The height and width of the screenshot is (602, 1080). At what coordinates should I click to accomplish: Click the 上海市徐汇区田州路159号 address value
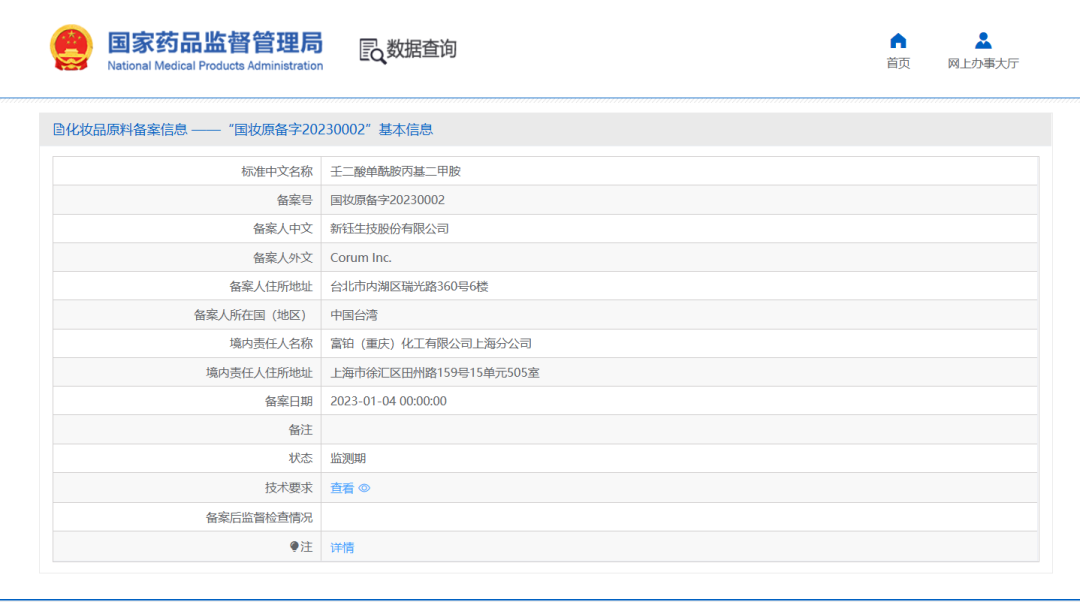(435, 373)
